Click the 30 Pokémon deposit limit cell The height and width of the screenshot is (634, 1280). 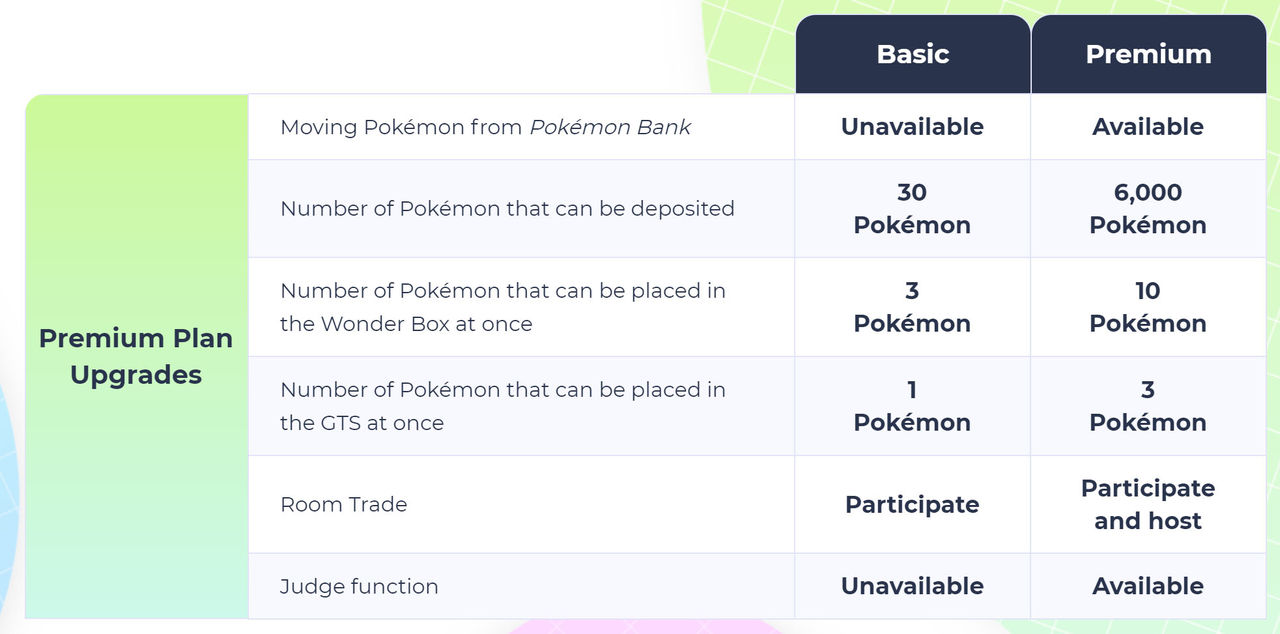tap(912, 208)
